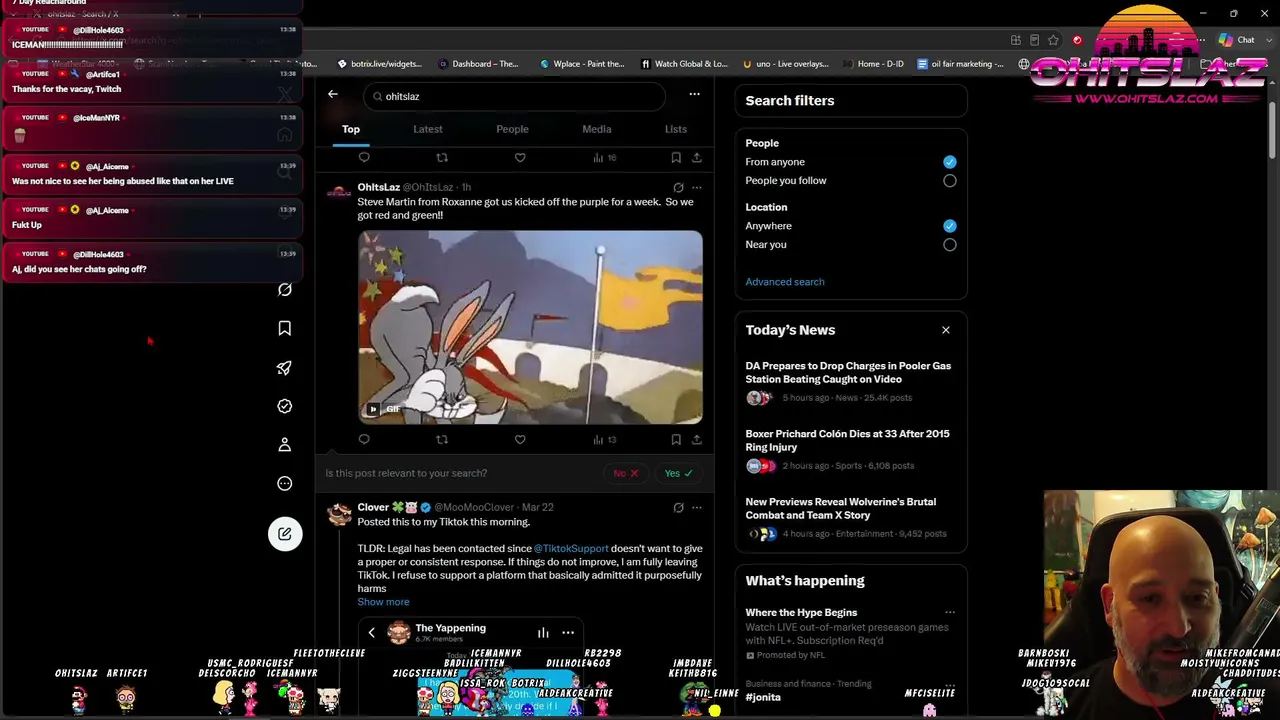Go back using the search page arrow

coord(333,95)
